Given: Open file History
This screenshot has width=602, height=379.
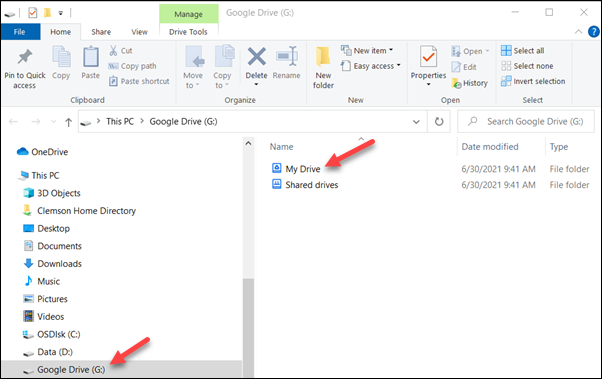Looking at the screenshot, I should pos(469,83).
